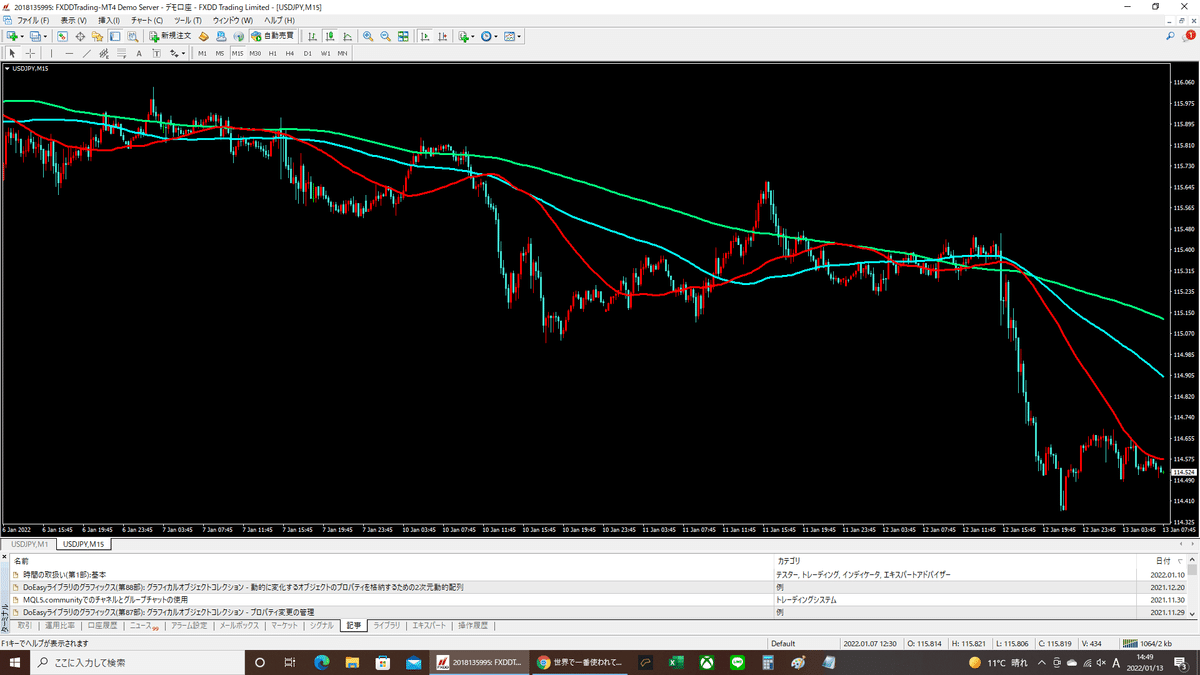The image size is (1200, 675).
Task: Toggle the Data Window crosshair-circle icon
Action: (x=80, y=36)
